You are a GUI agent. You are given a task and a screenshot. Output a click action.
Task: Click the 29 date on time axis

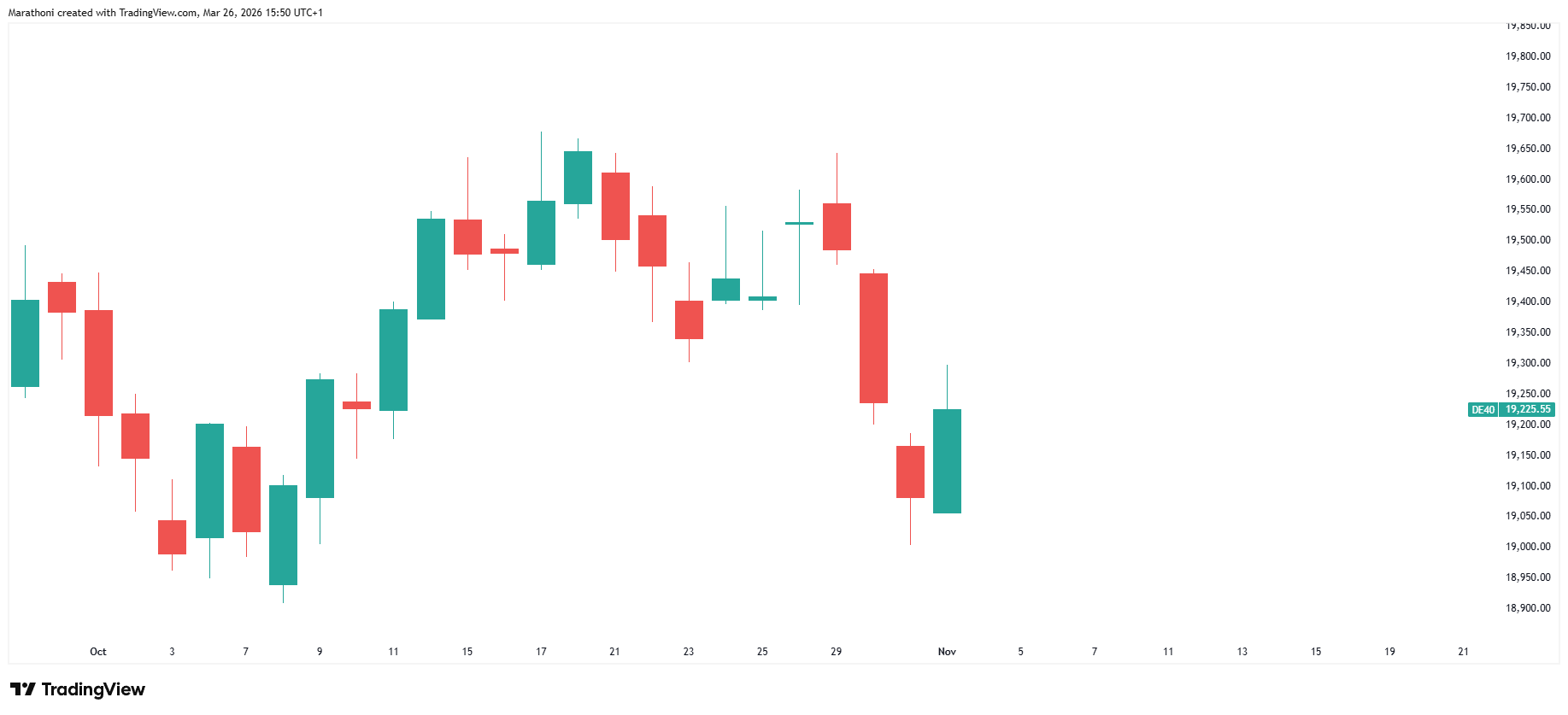(836, 652)
